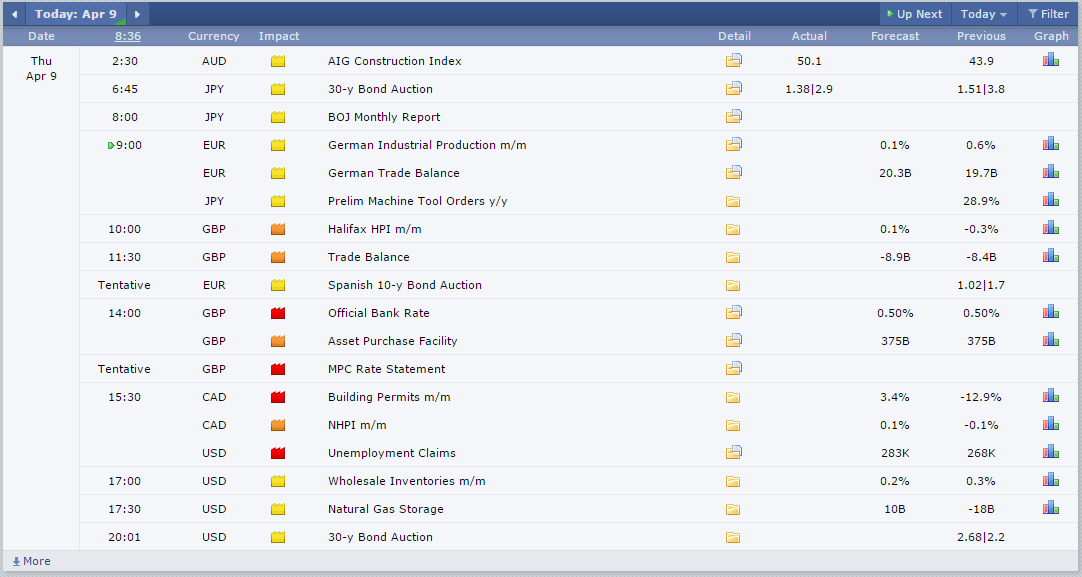Open detail folder for German Trade Balance
Screen dimensions: 1082x577
pos(734,173)
